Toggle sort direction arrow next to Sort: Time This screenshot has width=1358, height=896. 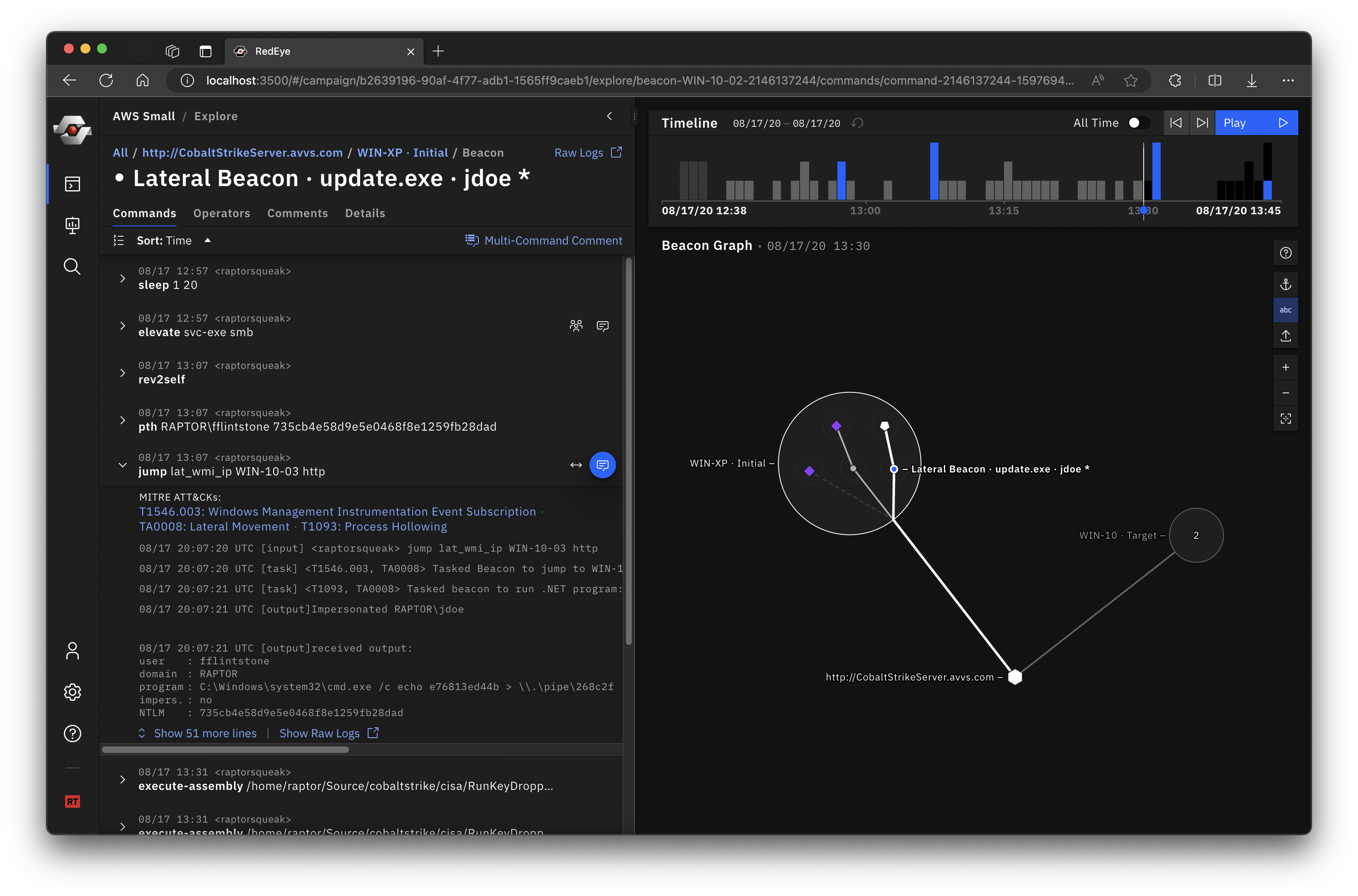coord(208,240)
